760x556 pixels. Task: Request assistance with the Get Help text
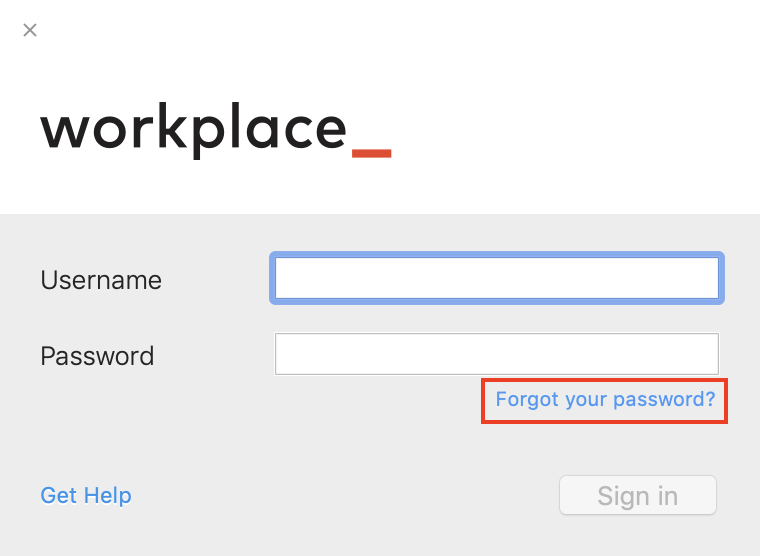point(86,495)
